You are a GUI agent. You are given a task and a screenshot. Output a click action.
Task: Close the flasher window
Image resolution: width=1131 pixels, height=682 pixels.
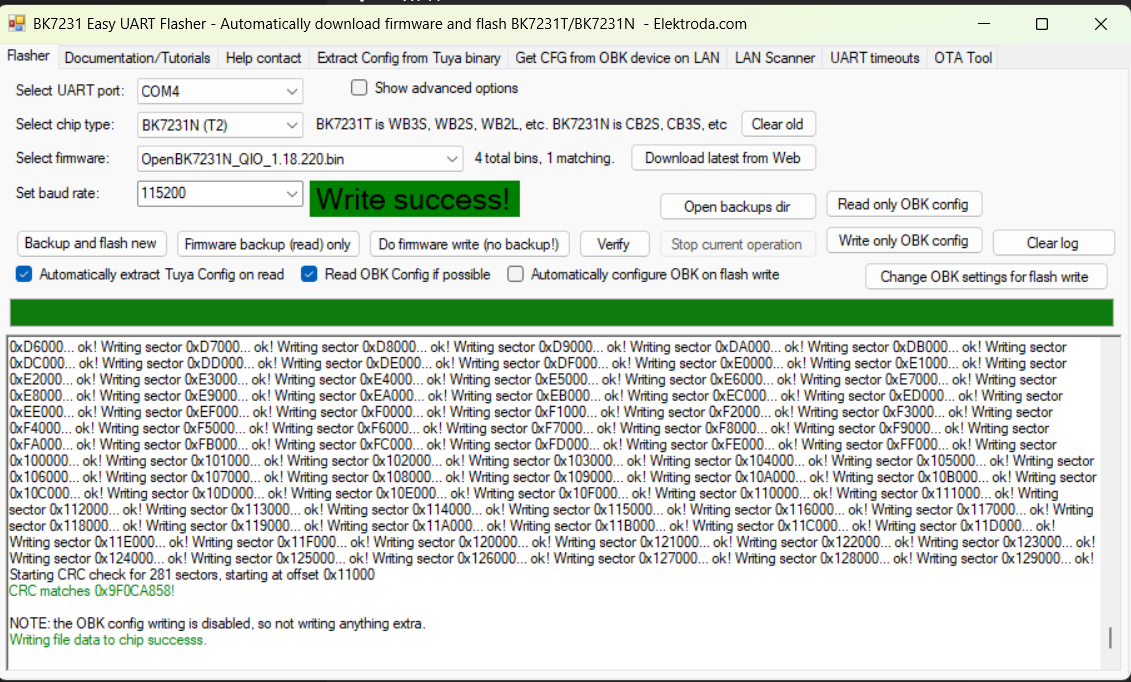(x=1101, y=24)
